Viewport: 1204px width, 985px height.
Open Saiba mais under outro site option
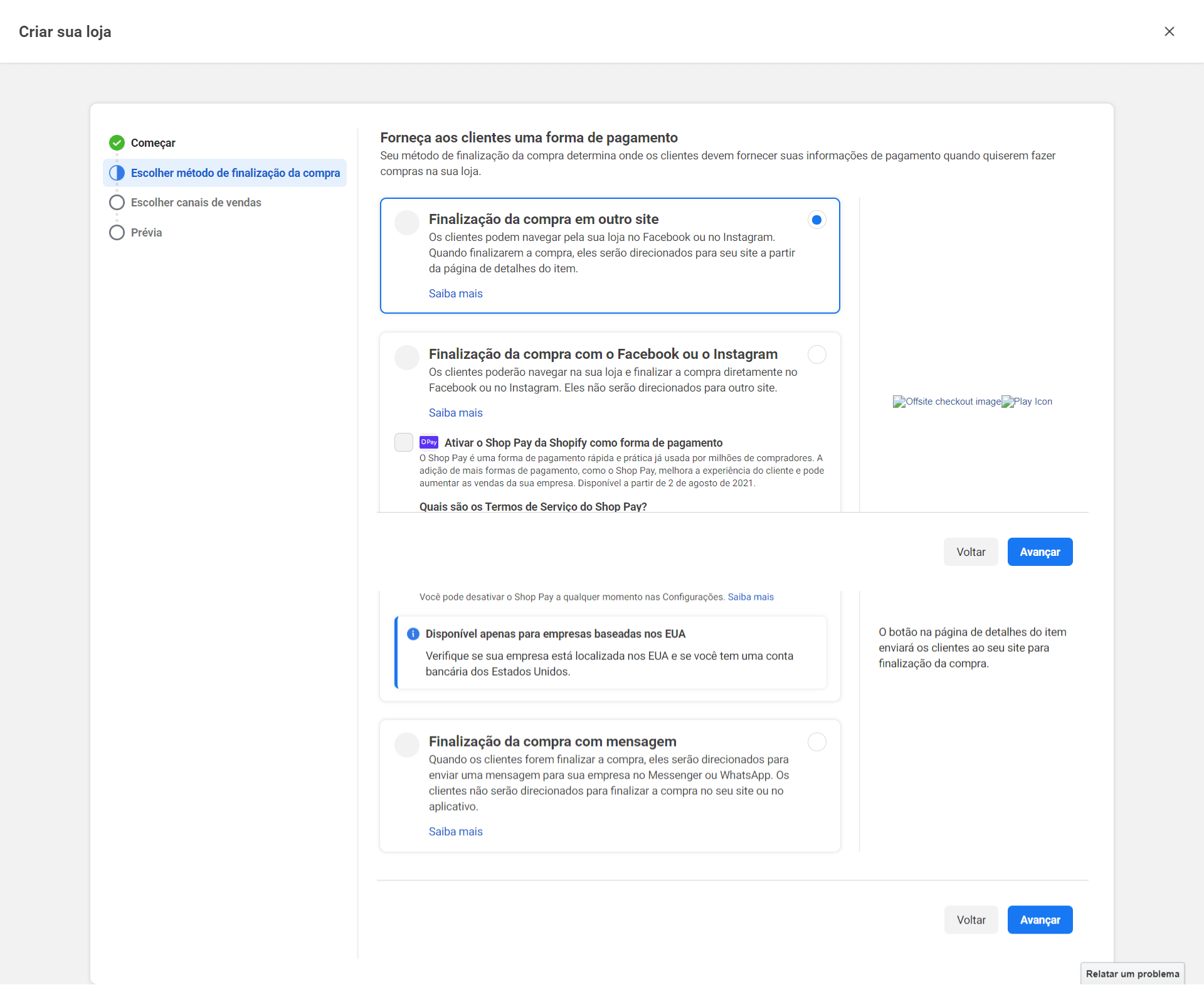click(x=456, y=294)
